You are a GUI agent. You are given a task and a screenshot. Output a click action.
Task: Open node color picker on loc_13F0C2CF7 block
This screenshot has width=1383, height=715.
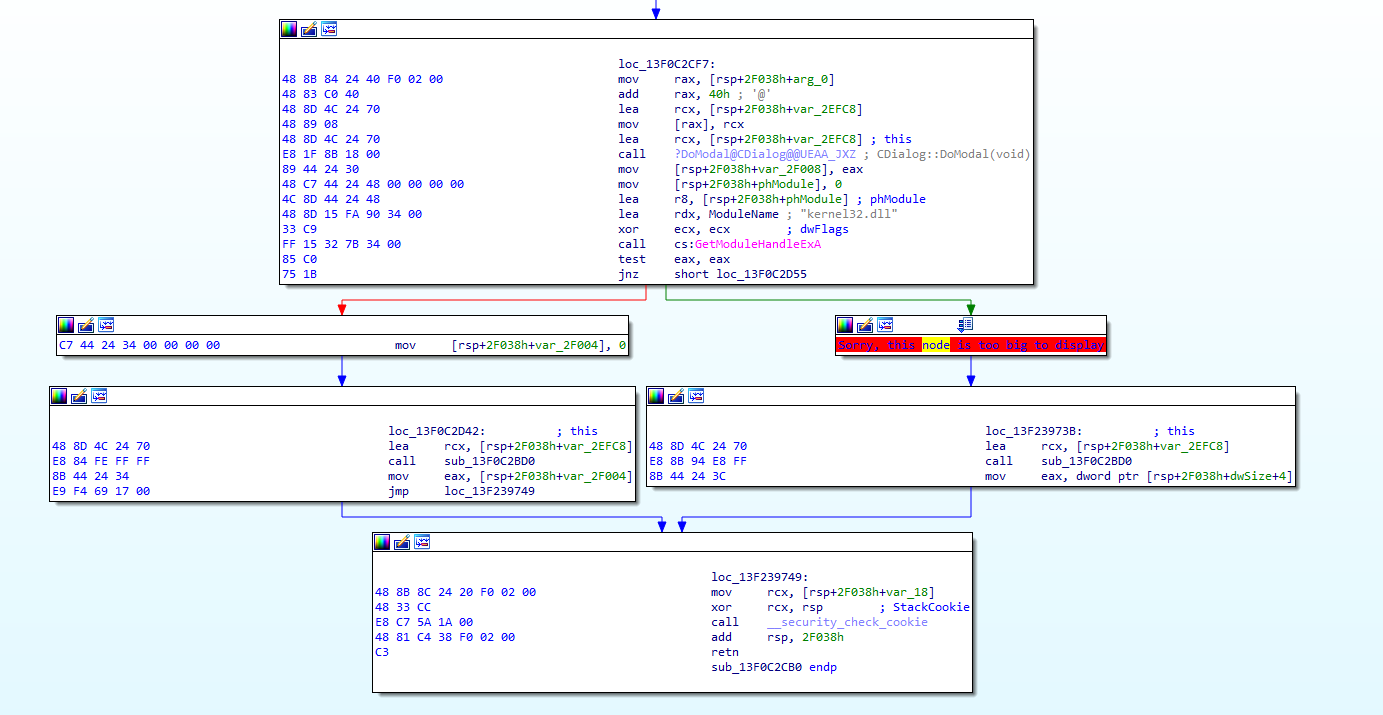tap(289, 29)
